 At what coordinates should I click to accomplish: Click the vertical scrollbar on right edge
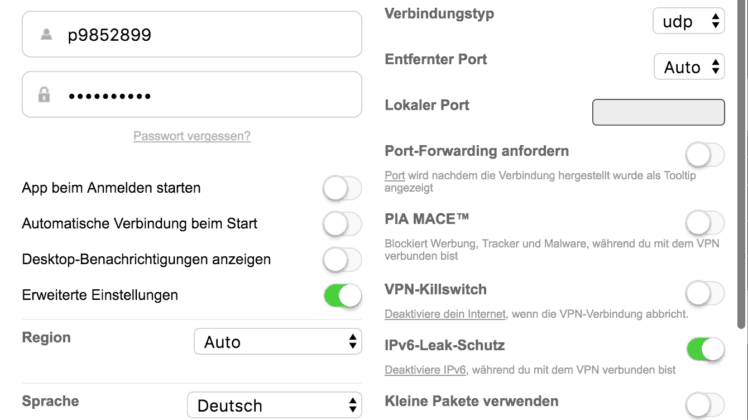click(741, 165)
